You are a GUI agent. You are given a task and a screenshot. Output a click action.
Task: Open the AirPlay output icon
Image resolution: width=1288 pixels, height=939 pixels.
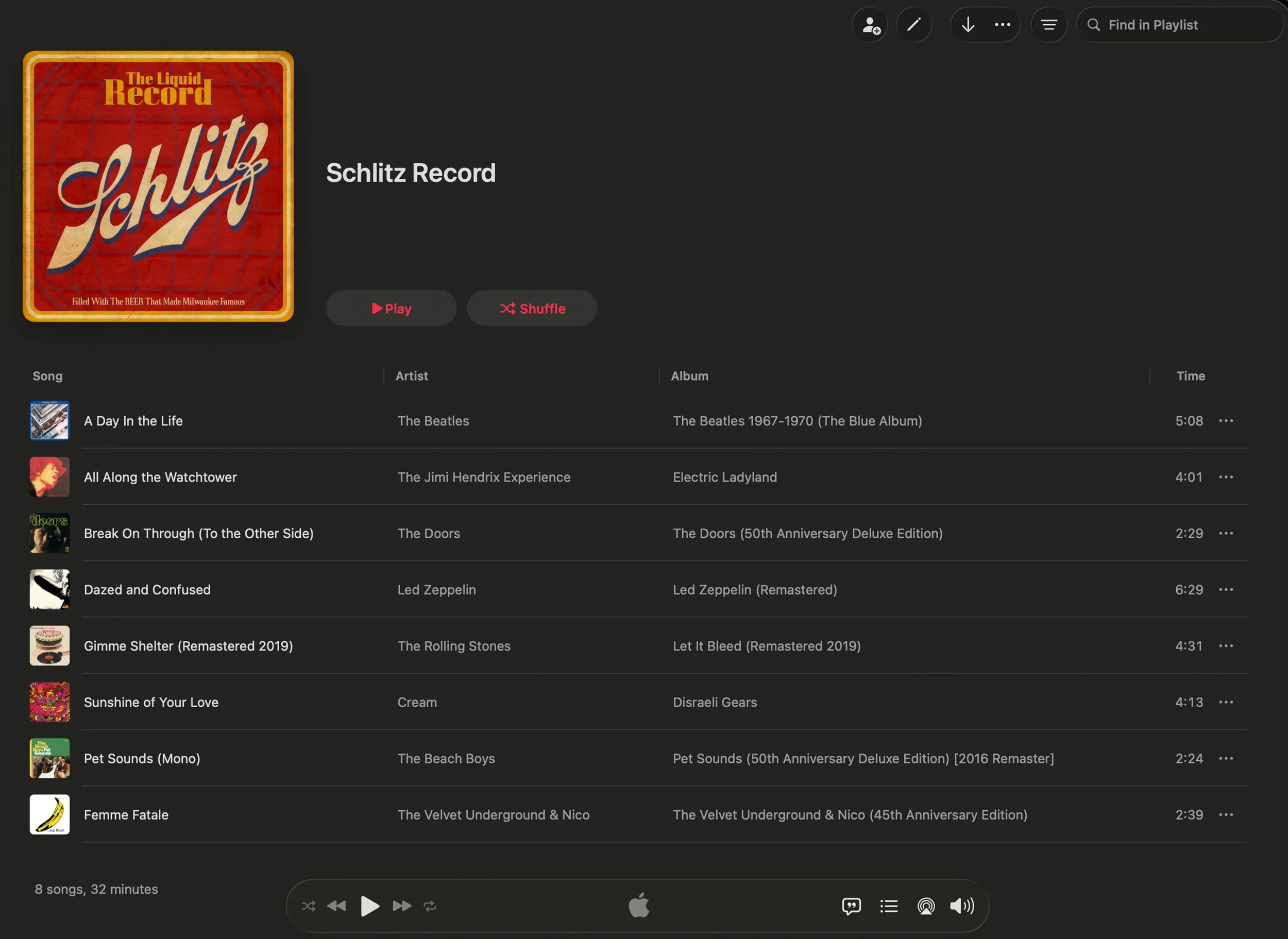926,906
